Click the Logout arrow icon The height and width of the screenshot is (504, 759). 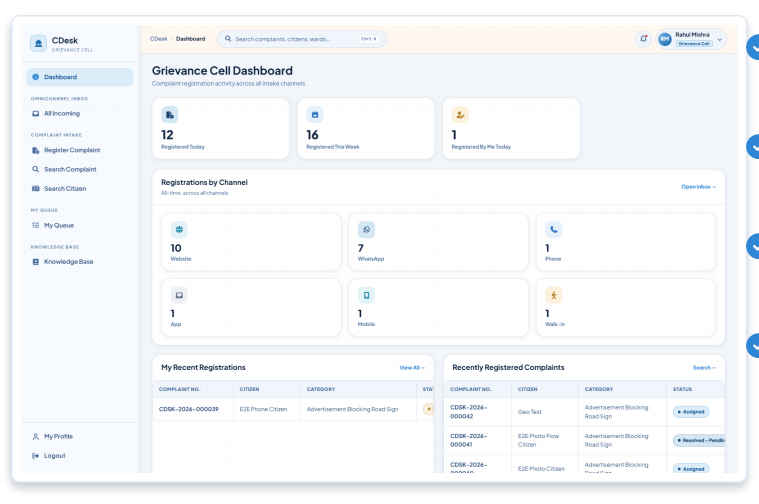[x=35, y=456]
